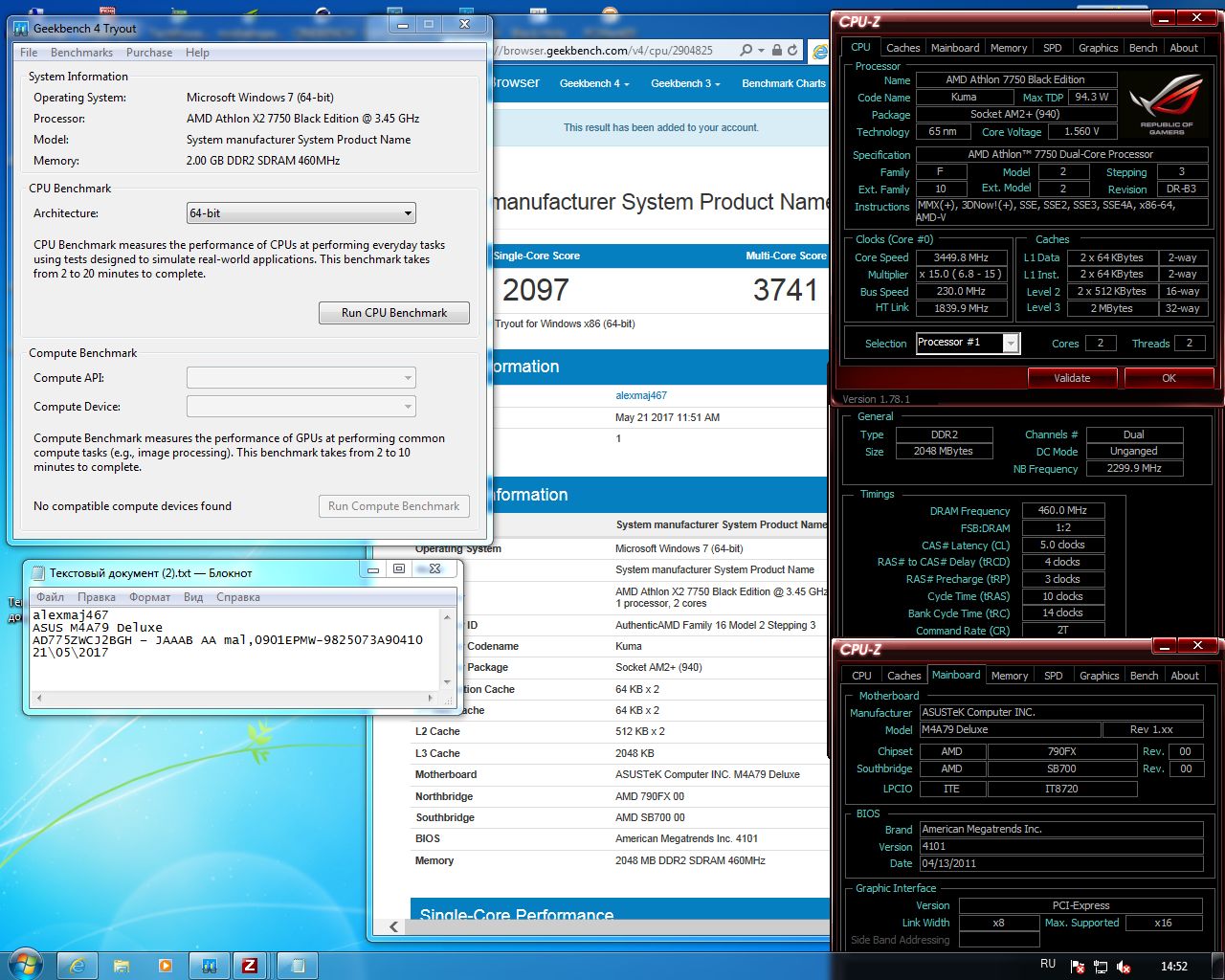Switch to CPU-Z via its taskbar icon
This screenshot has width=1225, height=980.
[250, 966]
